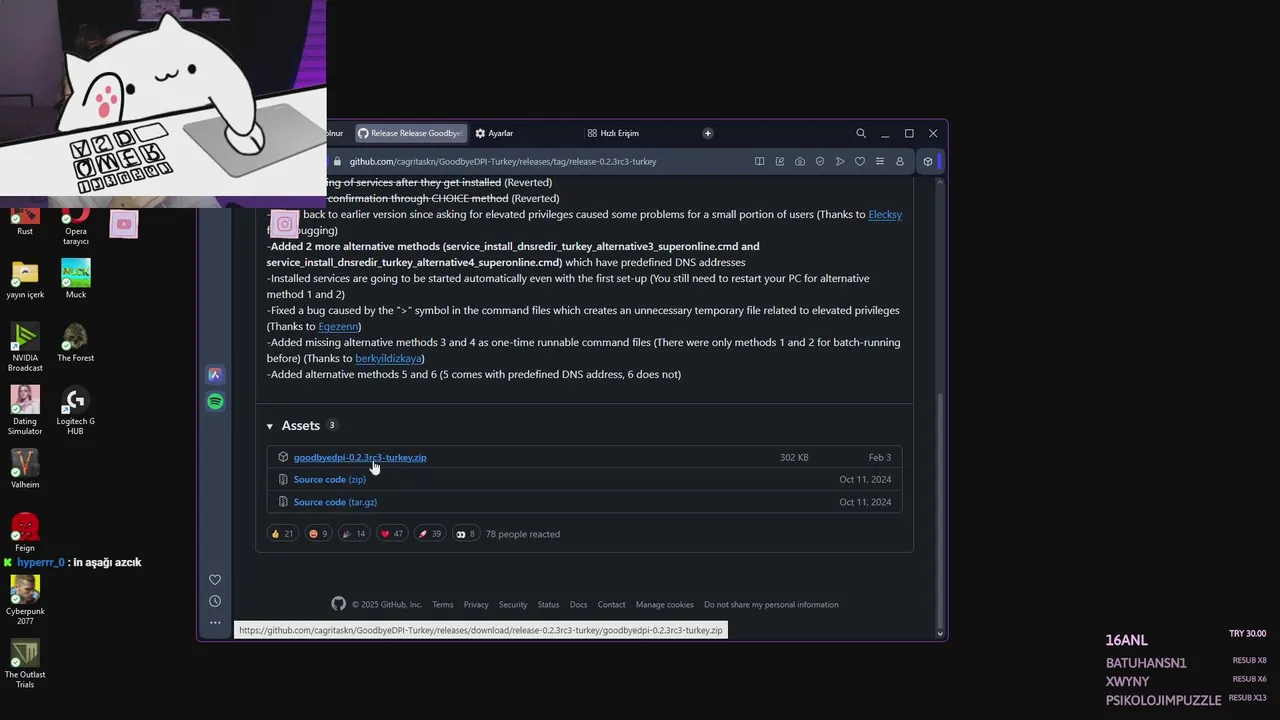Open Cyberpunk 2077 desktop shortcut
The width and height of the screenshot is (1280, 720).
(x=25, y=600)
